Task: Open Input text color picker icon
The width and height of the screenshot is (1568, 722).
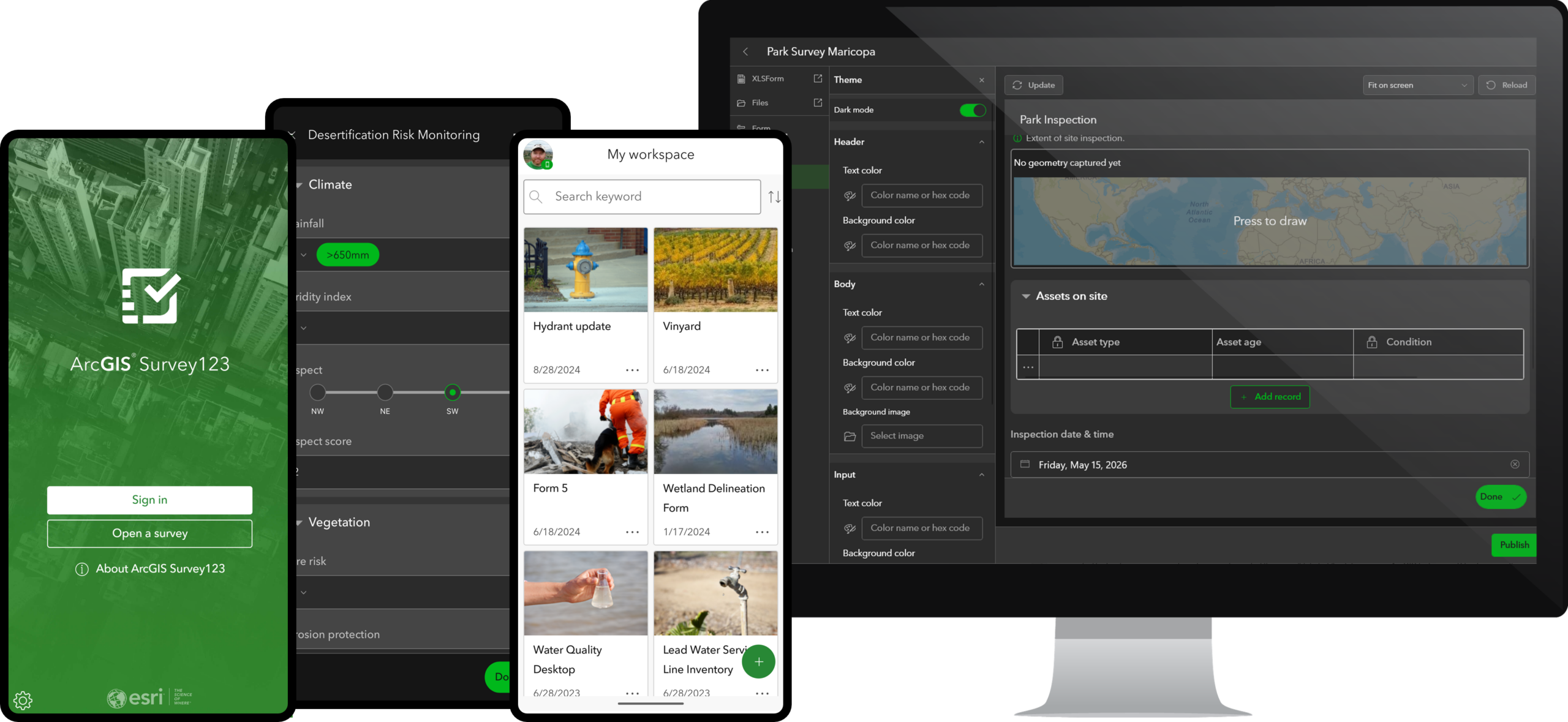Action: [x=850, y=528]
